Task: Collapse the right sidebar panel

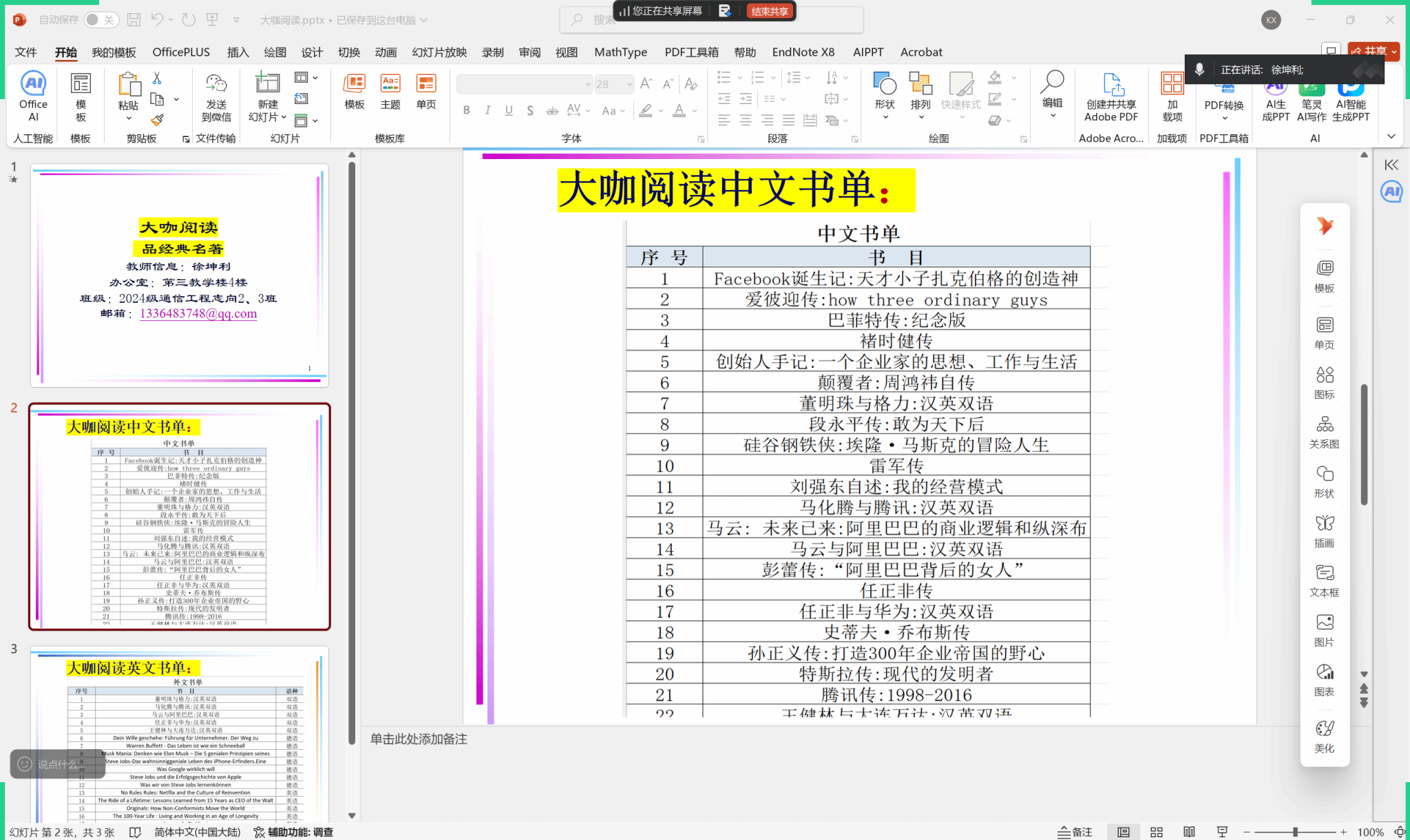Action: point(1391,165)
